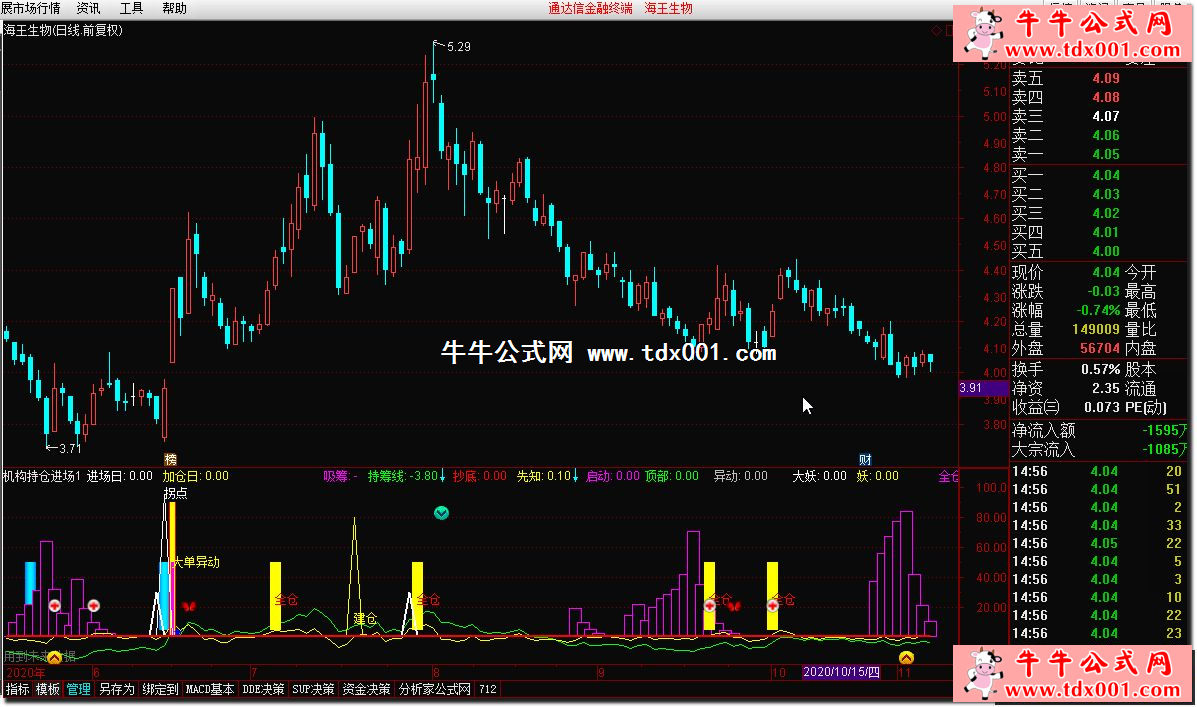Click the down arrow next to 先知 value

(575, 476)
